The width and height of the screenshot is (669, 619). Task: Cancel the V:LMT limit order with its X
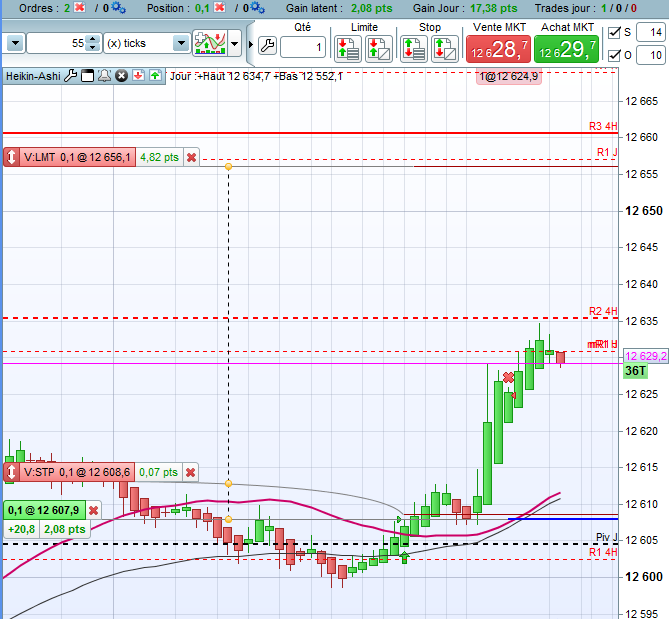tap(192, 157)
